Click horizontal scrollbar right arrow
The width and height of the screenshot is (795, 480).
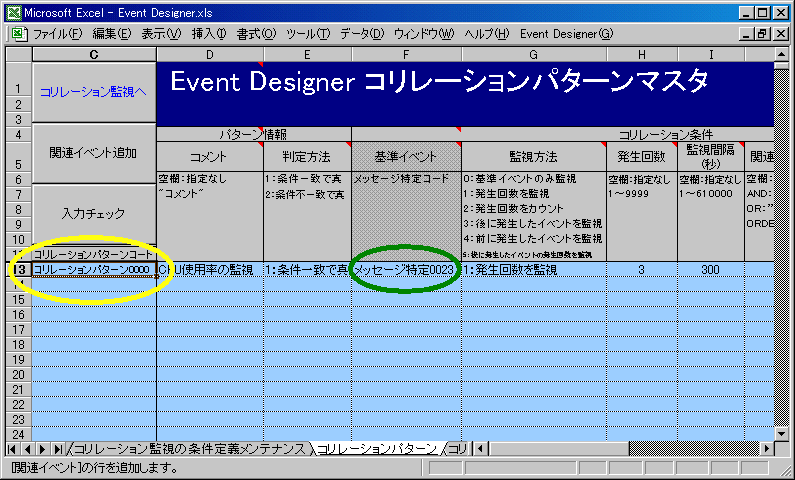[767, 449]
